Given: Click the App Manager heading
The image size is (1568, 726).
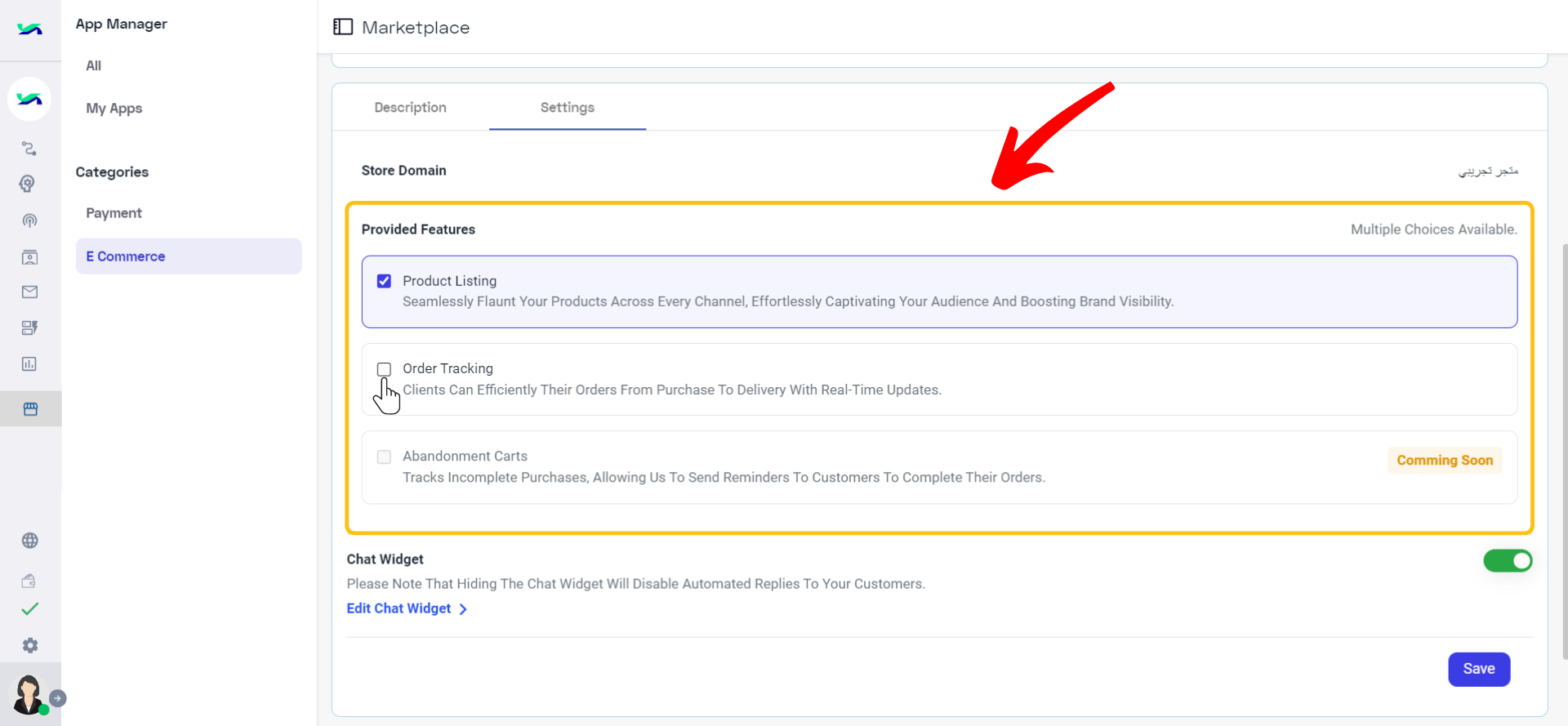Looking at the screenshot, I should pyautogui.click(x=121, y=24).
